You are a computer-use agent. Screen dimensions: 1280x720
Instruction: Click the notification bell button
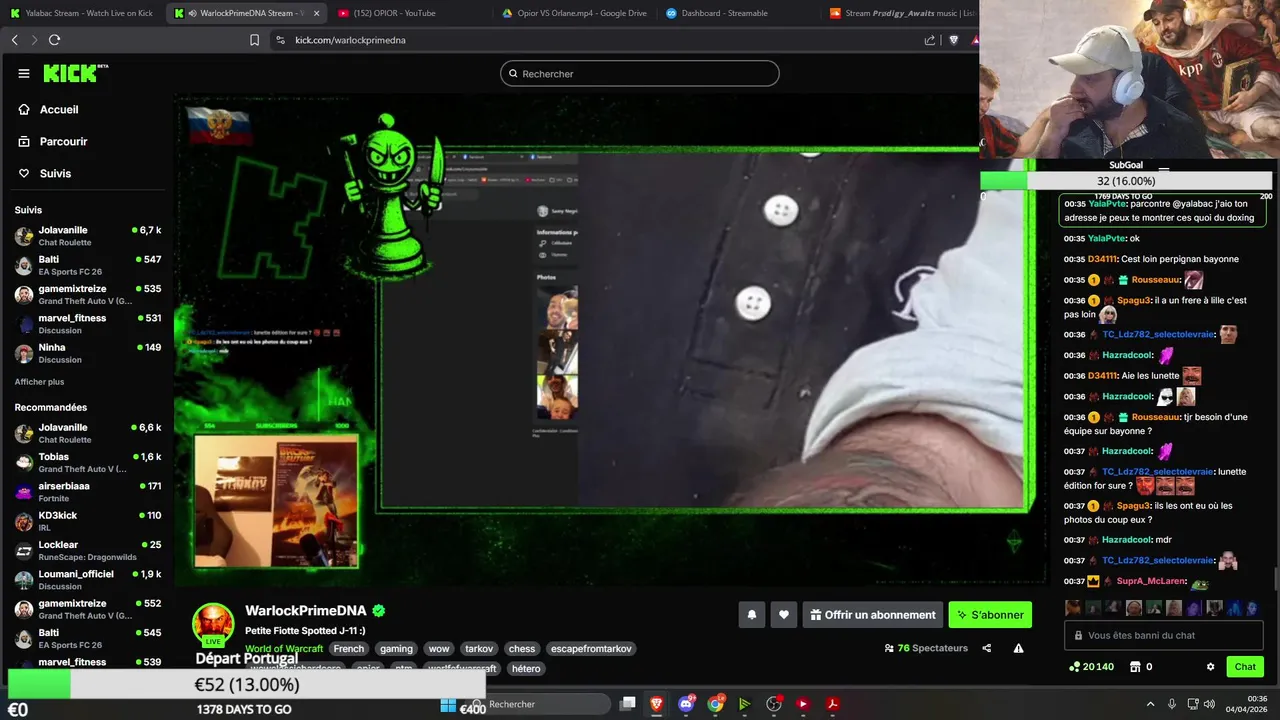752,615
